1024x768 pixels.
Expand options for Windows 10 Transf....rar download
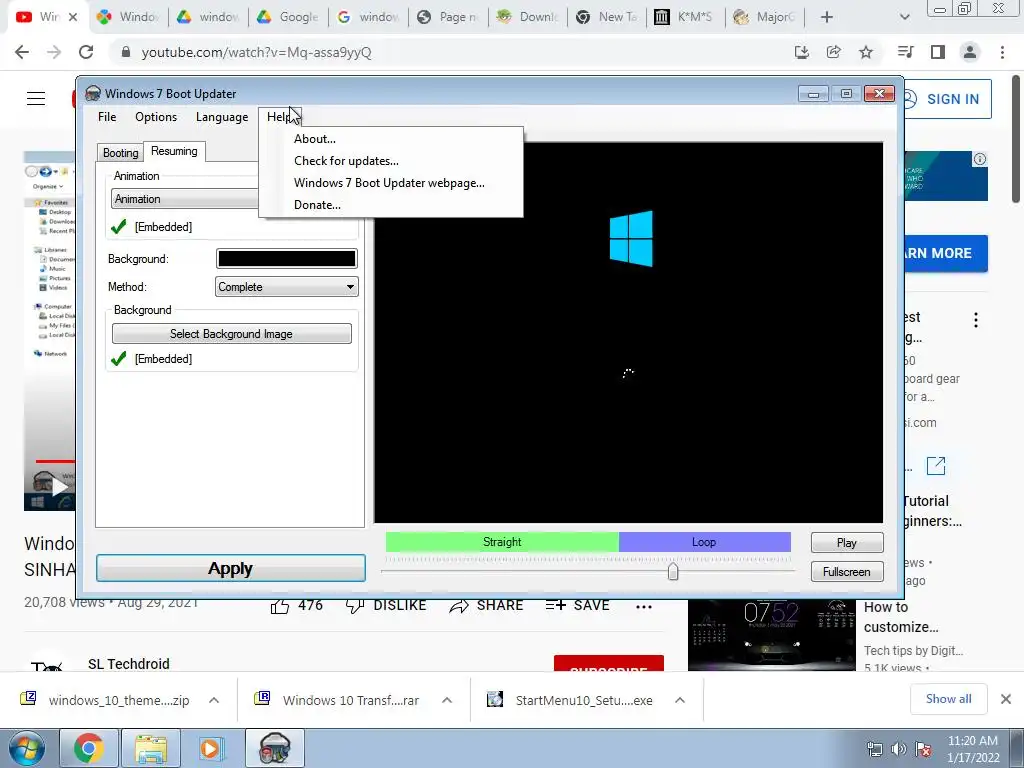(x=447, y=700)
